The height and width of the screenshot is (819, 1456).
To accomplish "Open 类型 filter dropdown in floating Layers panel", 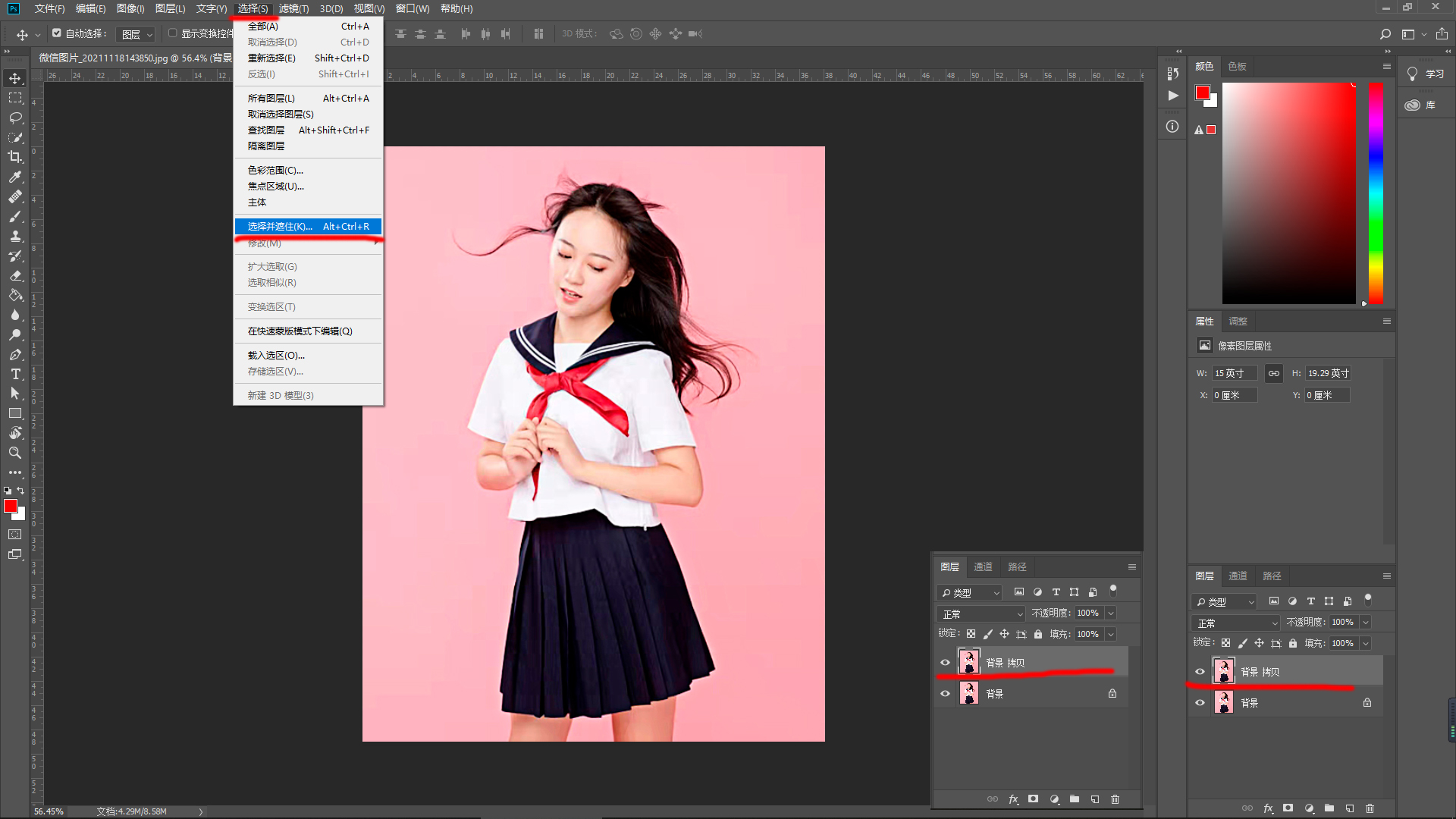I will pos(971,593).
